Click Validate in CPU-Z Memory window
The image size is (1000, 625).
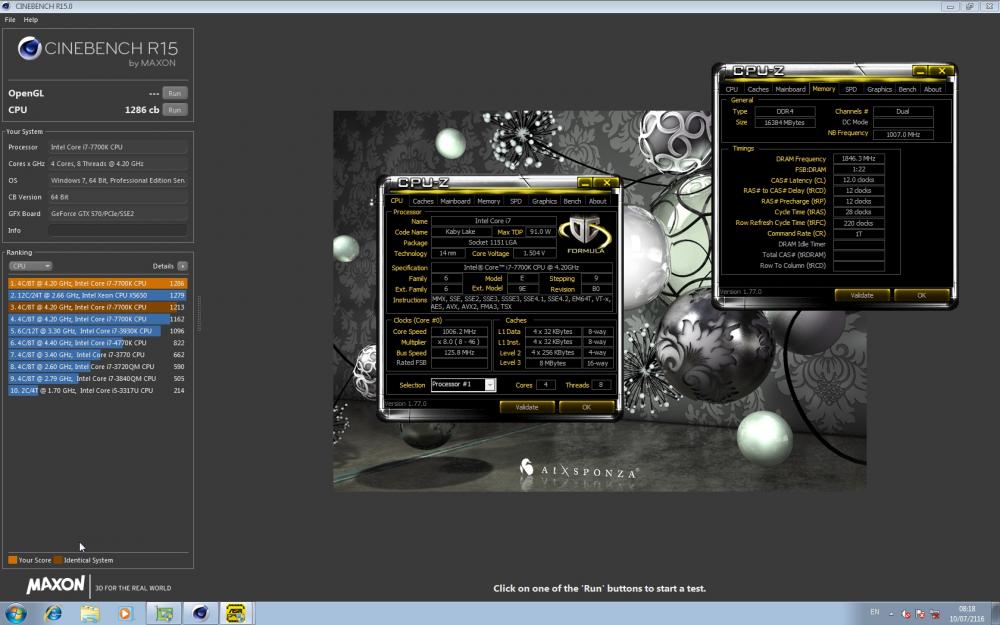point(862,295)
